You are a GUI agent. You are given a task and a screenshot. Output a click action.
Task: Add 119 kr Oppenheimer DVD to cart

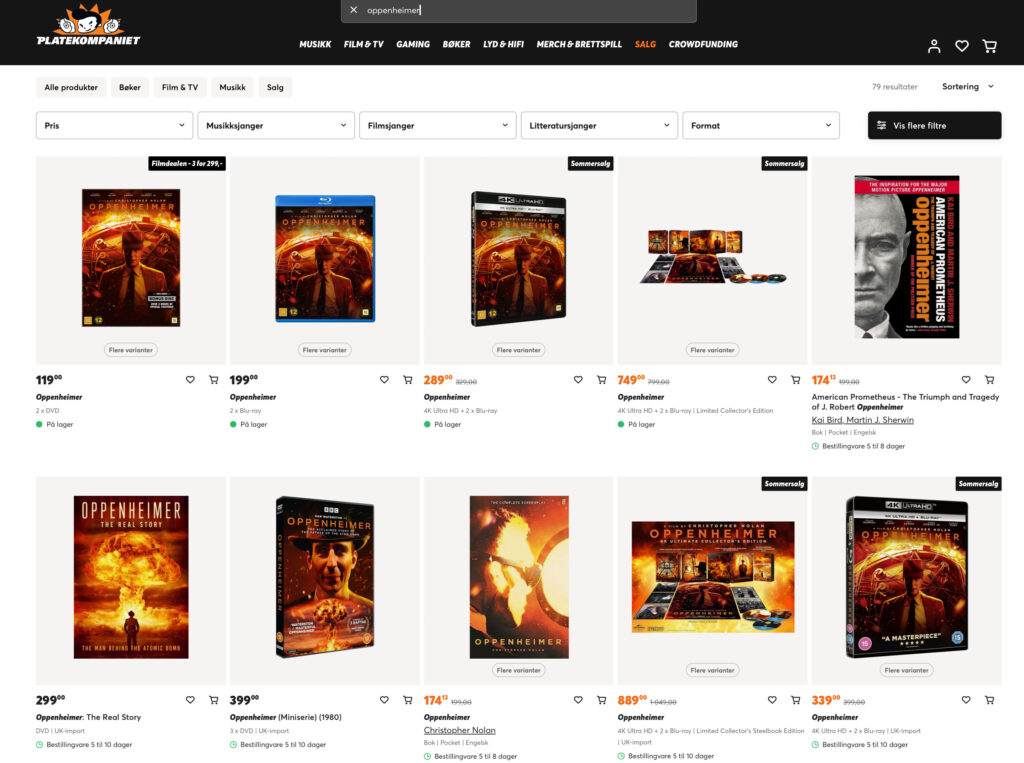(214, 380)
